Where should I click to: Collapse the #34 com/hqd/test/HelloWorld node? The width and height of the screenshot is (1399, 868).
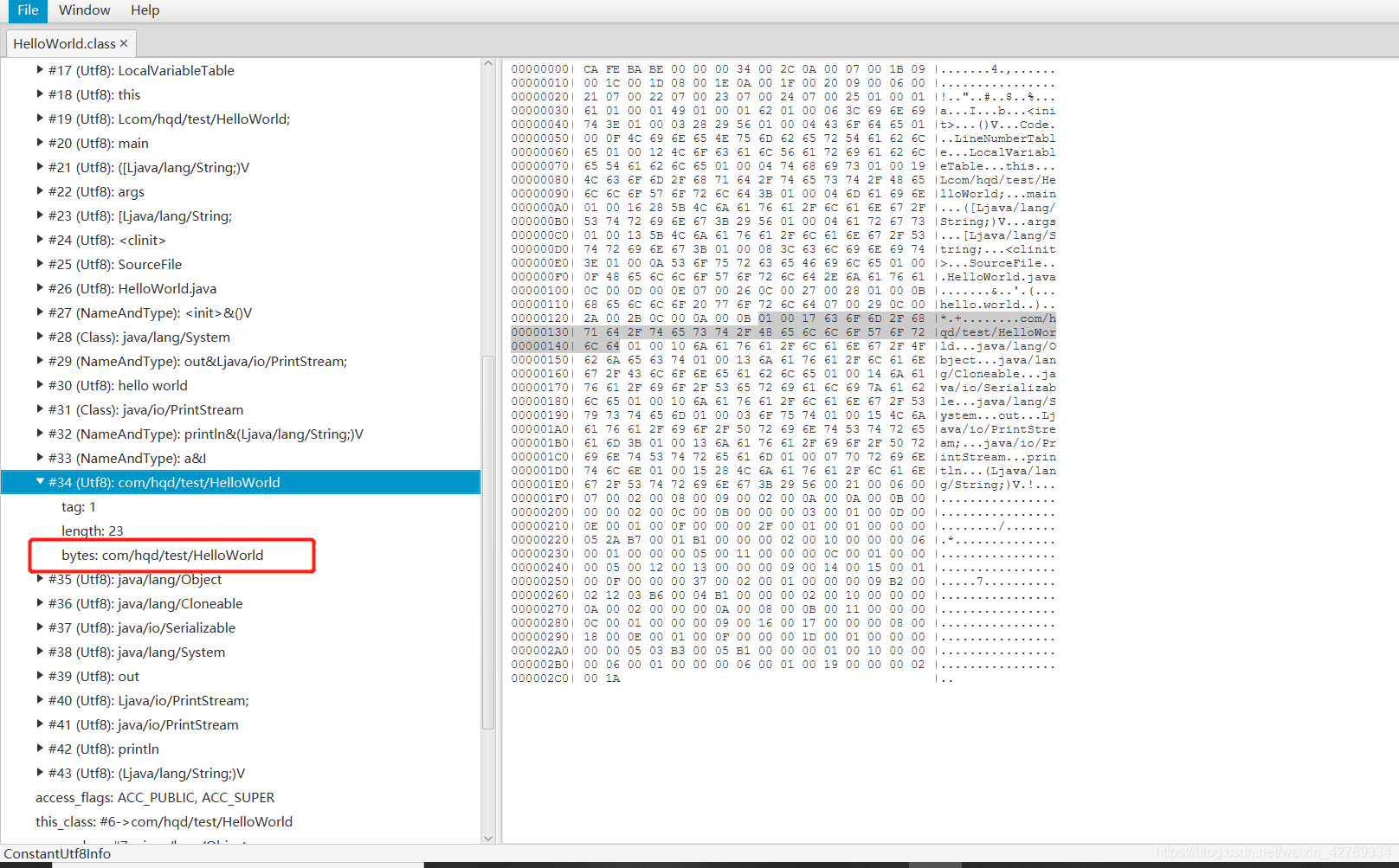pos(40,482)
